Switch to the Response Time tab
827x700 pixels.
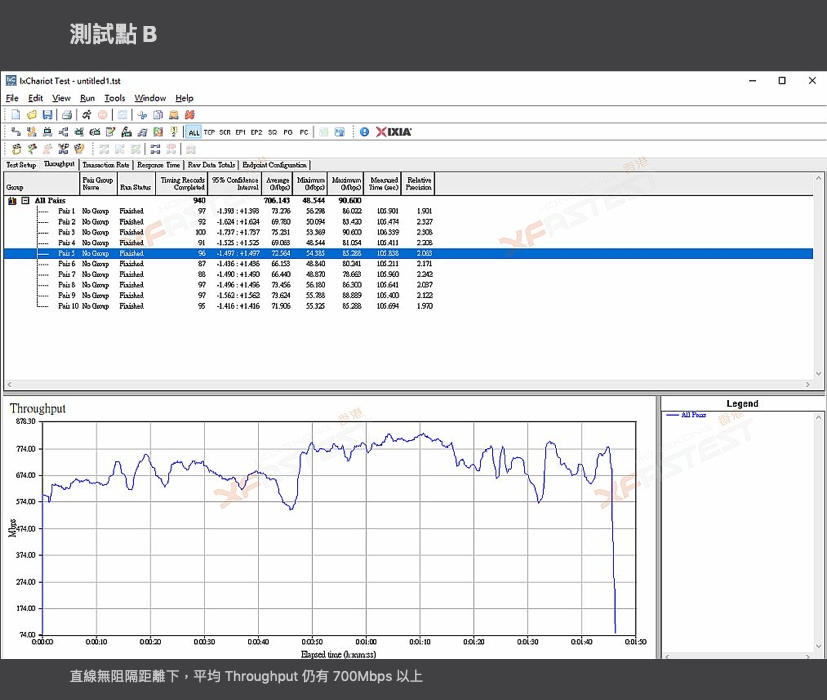tap(159, 165)
